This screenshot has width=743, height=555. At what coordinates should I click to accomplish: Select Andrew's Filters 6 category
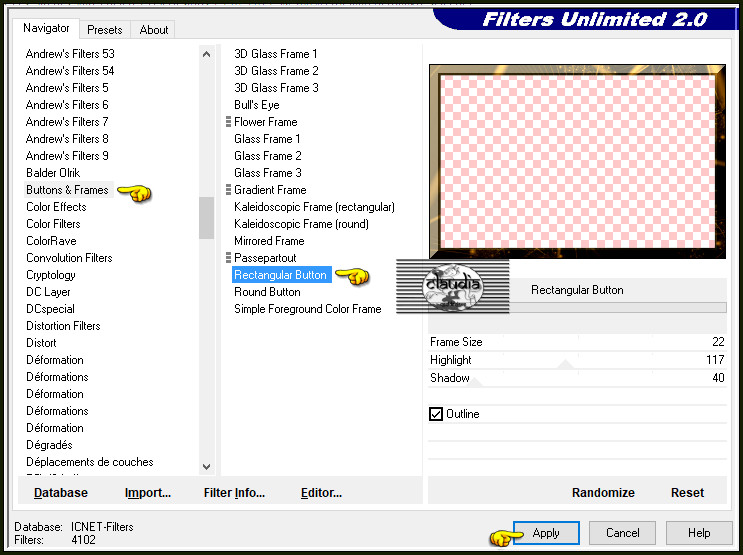[67, 105]
